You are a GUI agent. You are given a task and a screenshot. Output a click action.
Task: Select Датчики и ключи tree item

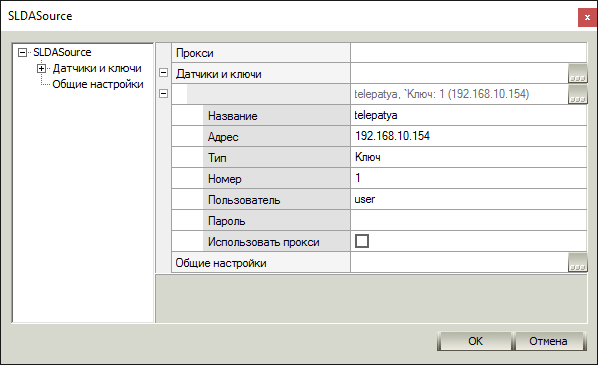97,68
